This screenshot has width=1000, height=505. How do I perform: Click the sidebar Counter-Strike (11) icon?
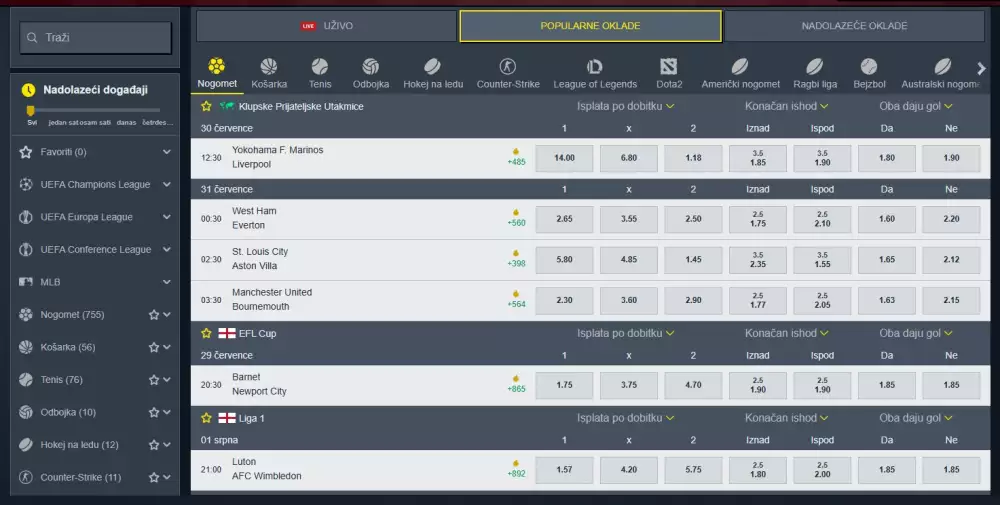click(x=26, y=477)
